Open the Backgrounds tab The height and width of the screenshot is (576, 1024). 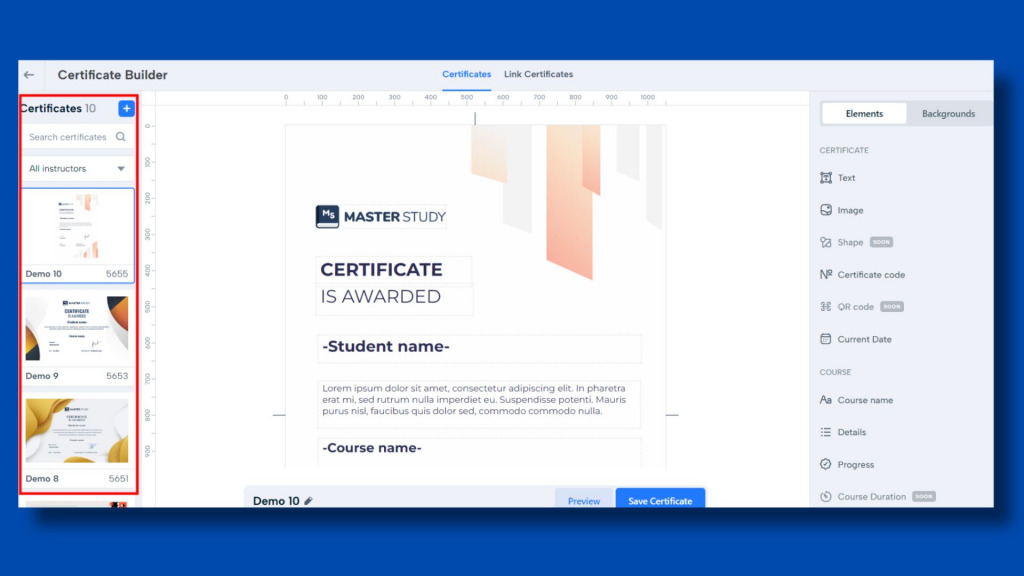point(947,113)
